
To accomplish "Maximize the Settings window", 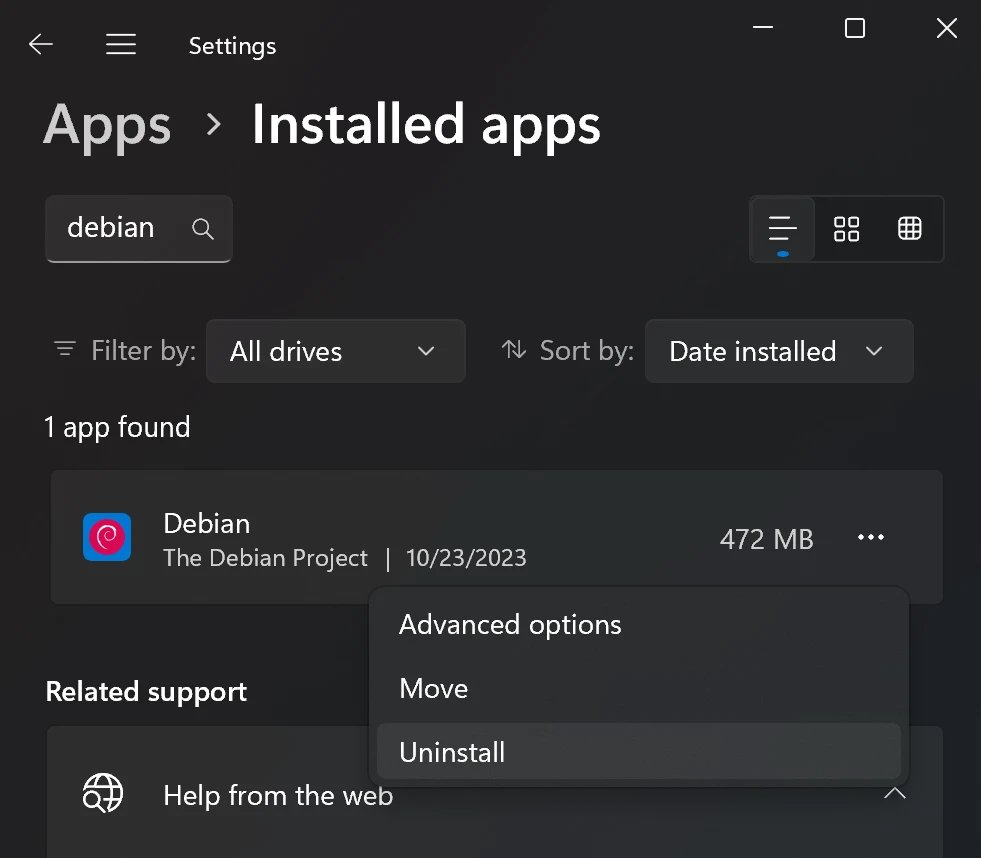I will coord(855,29).
